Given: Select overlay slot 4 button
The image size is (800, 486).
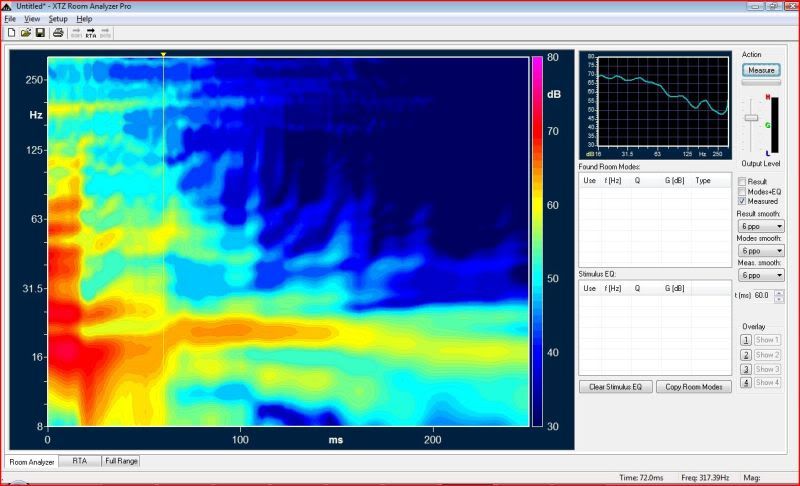Looking at the screenshot, I should (745, 383).
